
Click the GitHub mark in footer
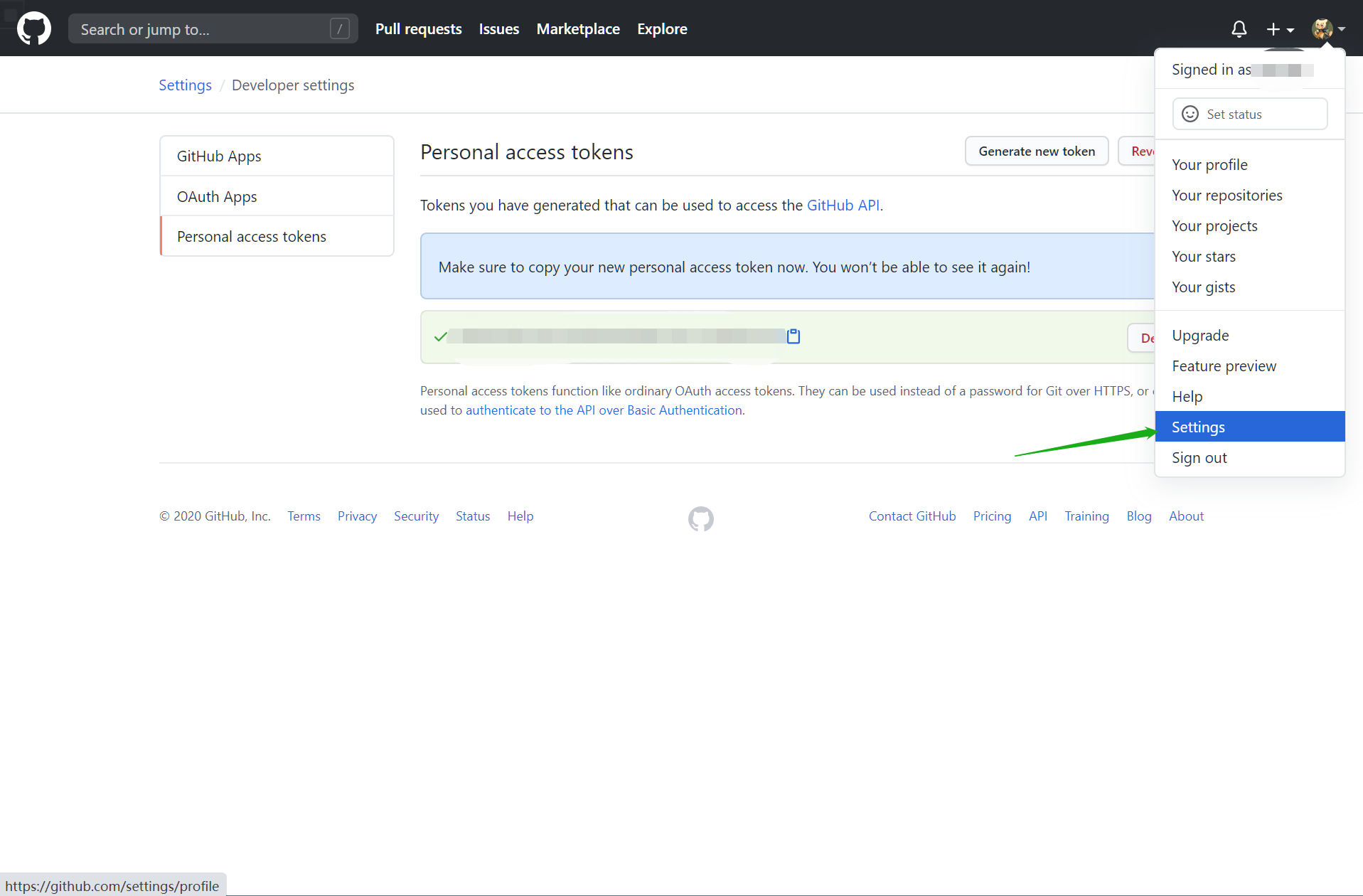[700, 519]
